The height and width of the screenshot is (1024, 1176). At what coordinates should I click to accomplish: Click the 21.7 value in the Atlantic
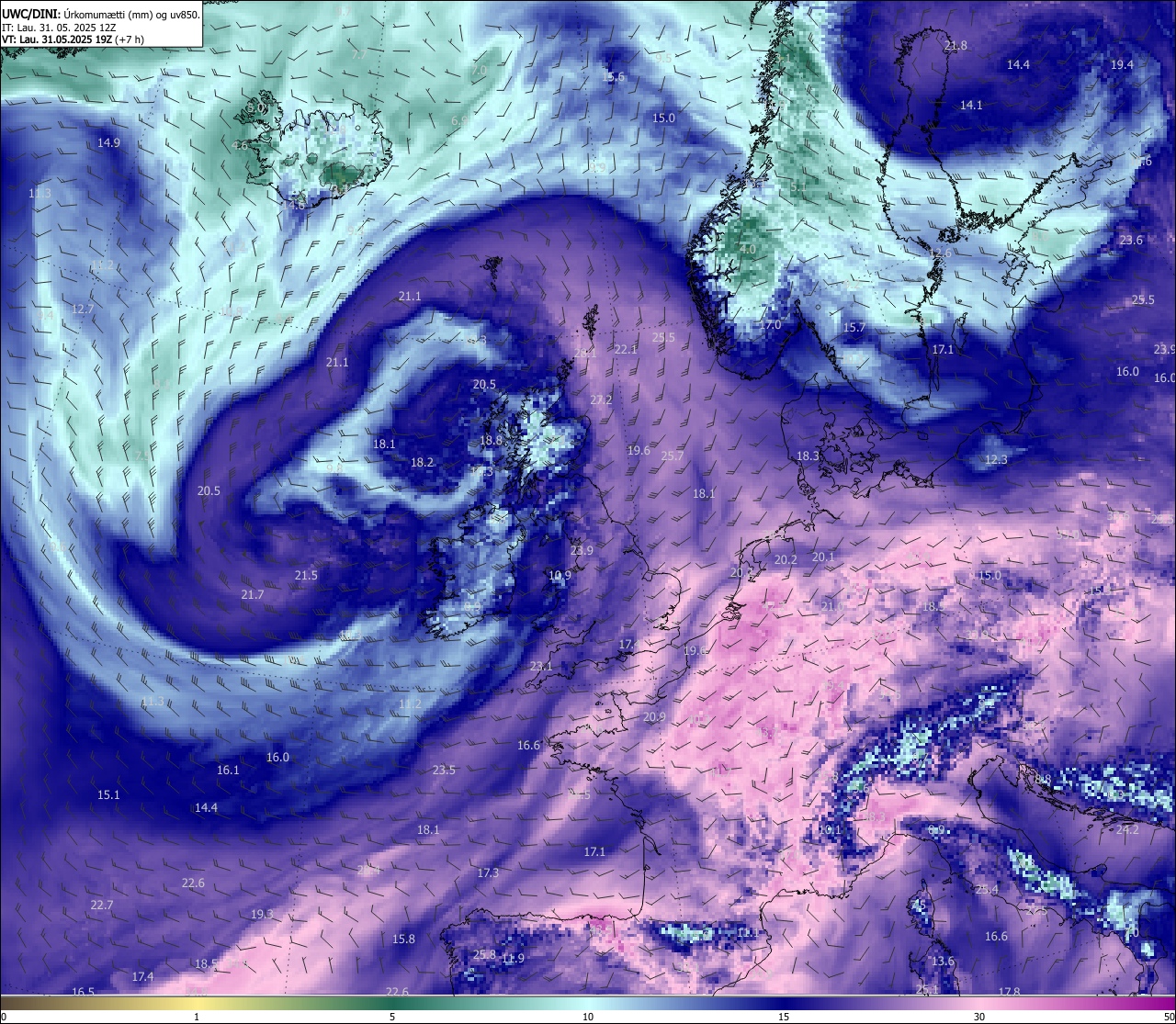(x=253, y=595)
